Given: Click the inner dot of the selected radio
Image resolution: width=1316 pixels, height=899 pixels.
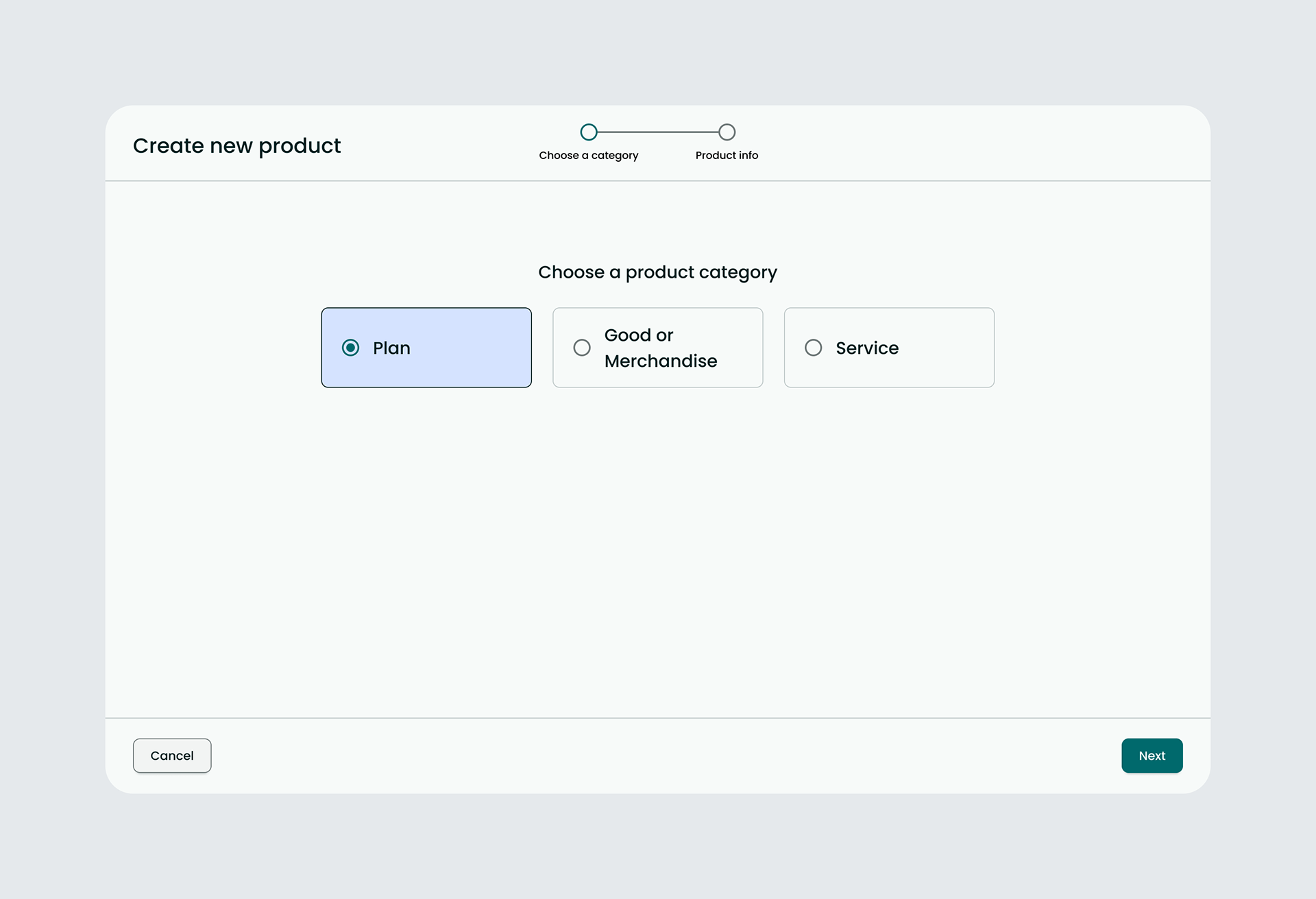Looking at the screenshot, I should click(x=350, y=348).
